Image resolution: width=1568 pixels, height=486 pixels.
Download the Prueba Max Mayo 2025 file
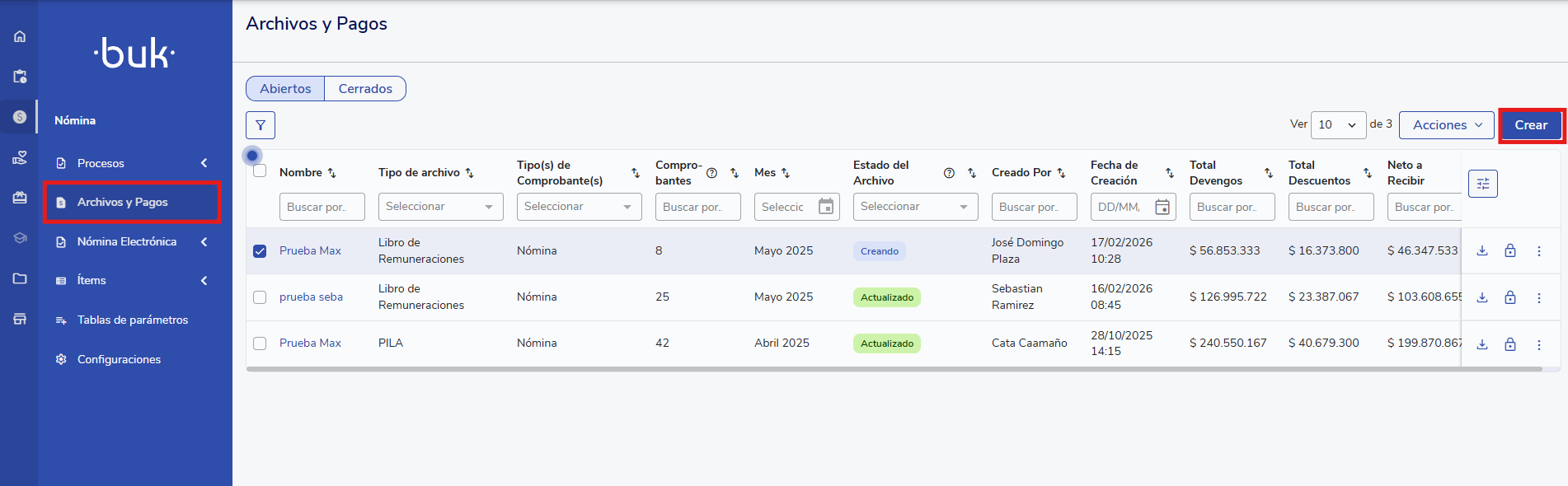[x=1481, y=251]
